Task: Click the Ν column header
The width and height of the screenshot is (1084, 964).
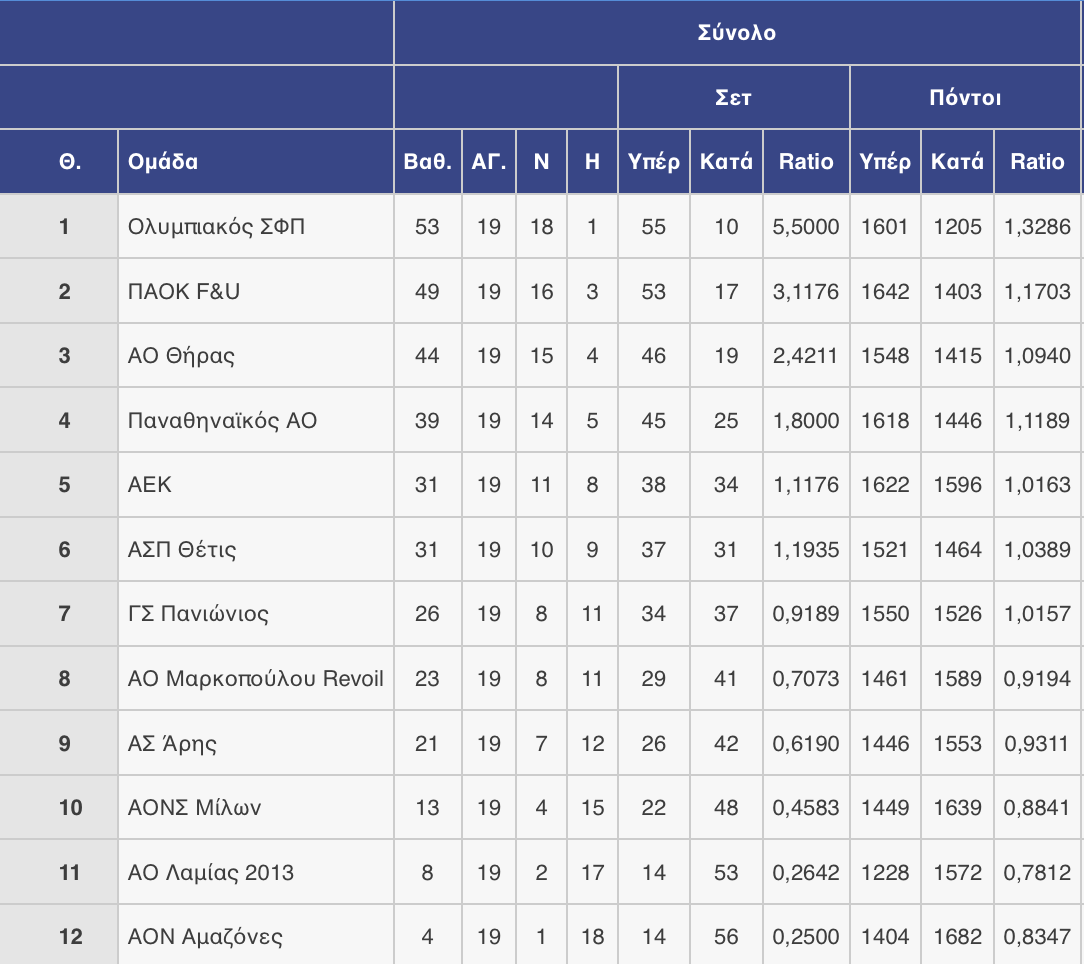Action: [x=541, y=162]
